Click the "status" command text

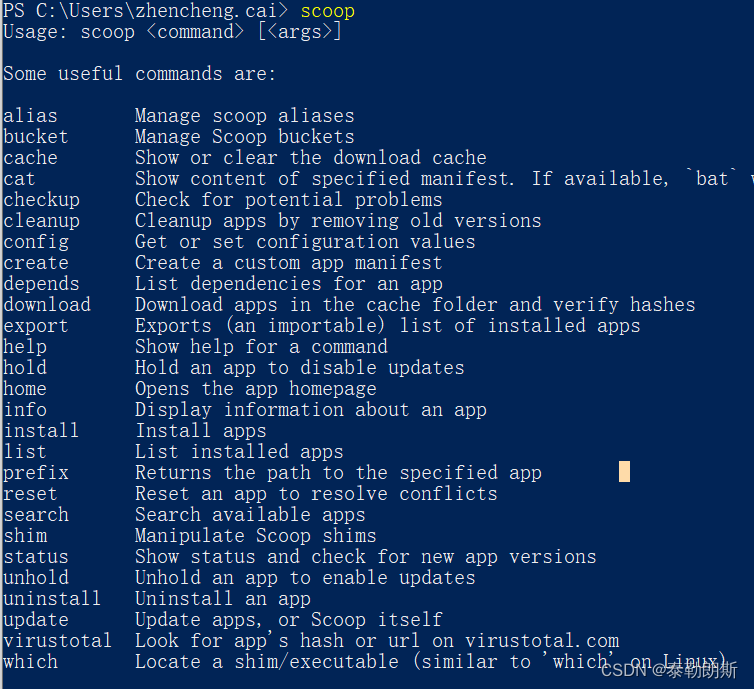point(36,557)
